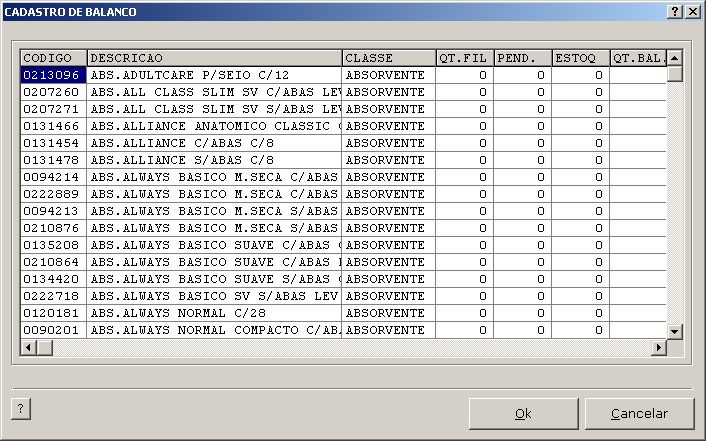The width and height of the screenshot is (706, 441).
Task: Click the CLASSE column header
Action: [389, 58]
